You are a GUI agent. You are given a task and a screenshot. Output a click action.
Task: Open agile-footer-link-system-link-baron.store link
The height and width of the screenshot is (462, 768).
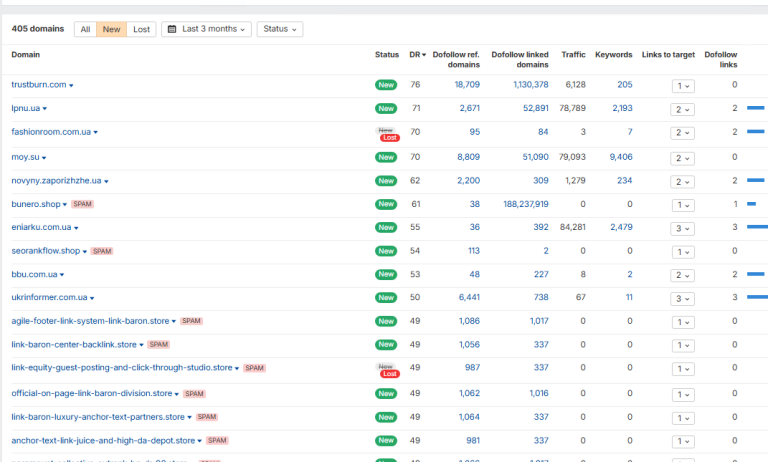point(90,321)
